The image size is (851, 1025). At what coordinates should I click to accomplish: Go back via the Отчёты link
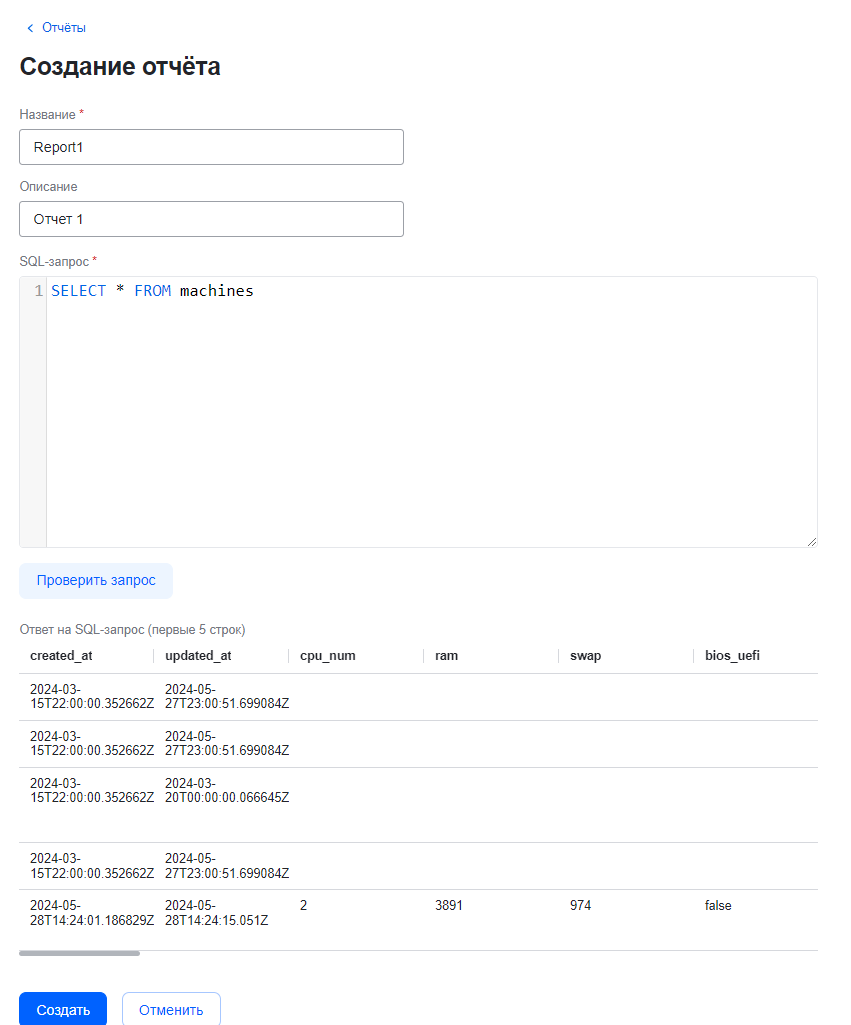[x=63, y=28]
